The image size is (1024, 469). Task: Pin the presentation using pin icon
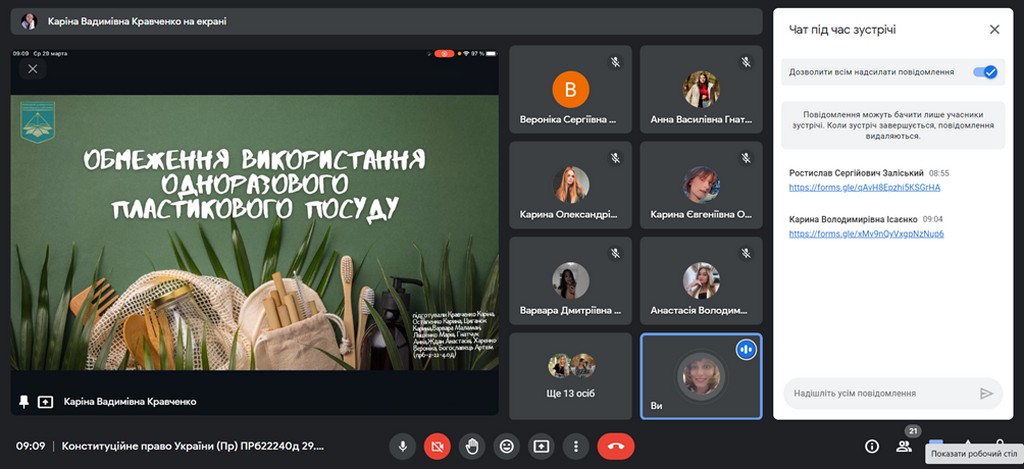pyautogui.click(x=24, y=401)
